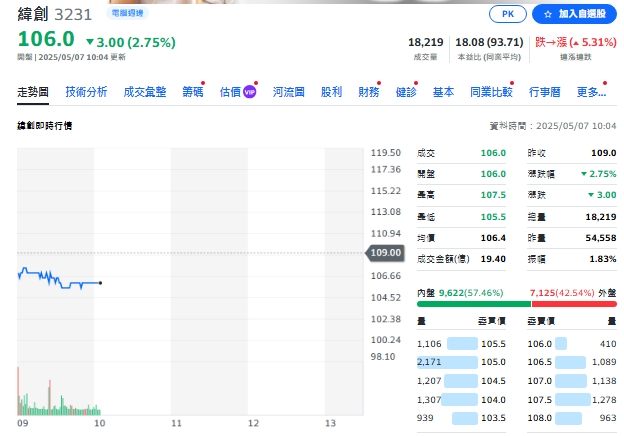Click bid price 104.5 row
Viewport: 624px width, 436px height.
coord(461,381)
